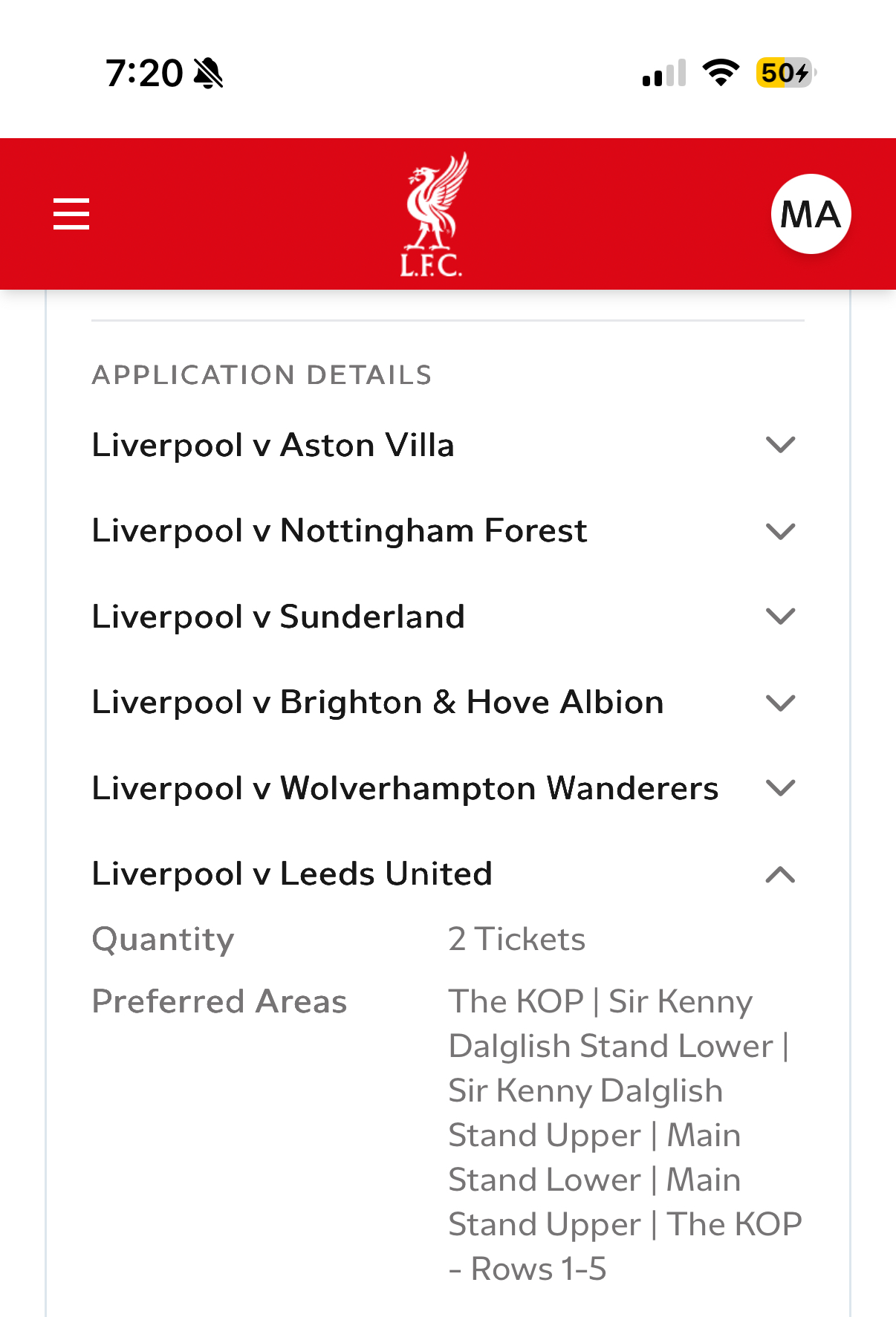896x1317 pixels.
Task: Tap the LFC Liver bird logo
Action: pos(433,214)
